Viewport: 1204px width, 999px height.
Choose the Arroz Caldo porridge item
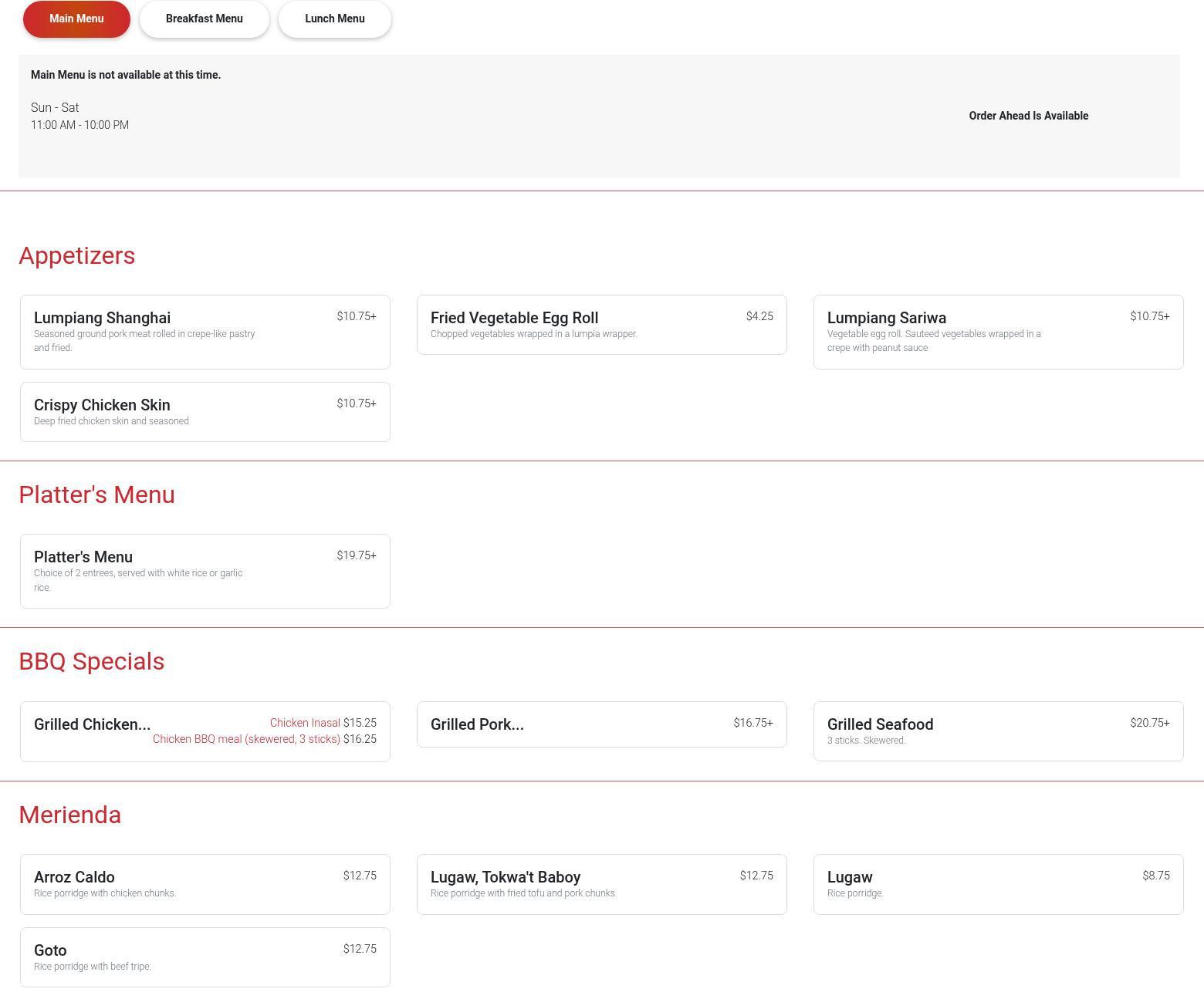click(205, 884)
